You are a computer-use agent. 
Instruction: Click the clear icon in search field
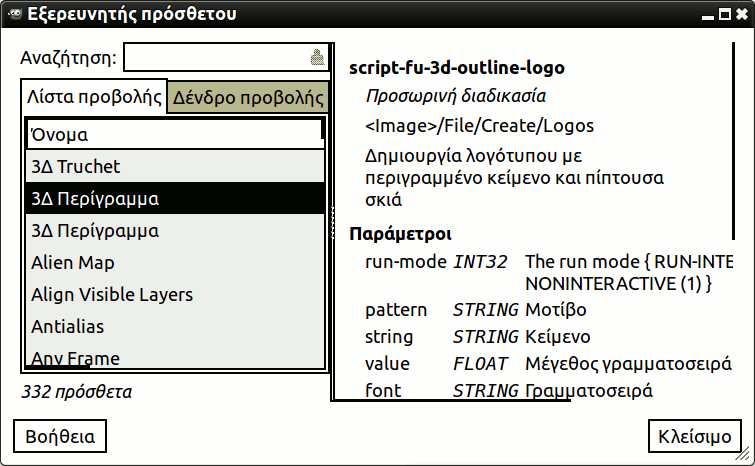pos(317,57)
